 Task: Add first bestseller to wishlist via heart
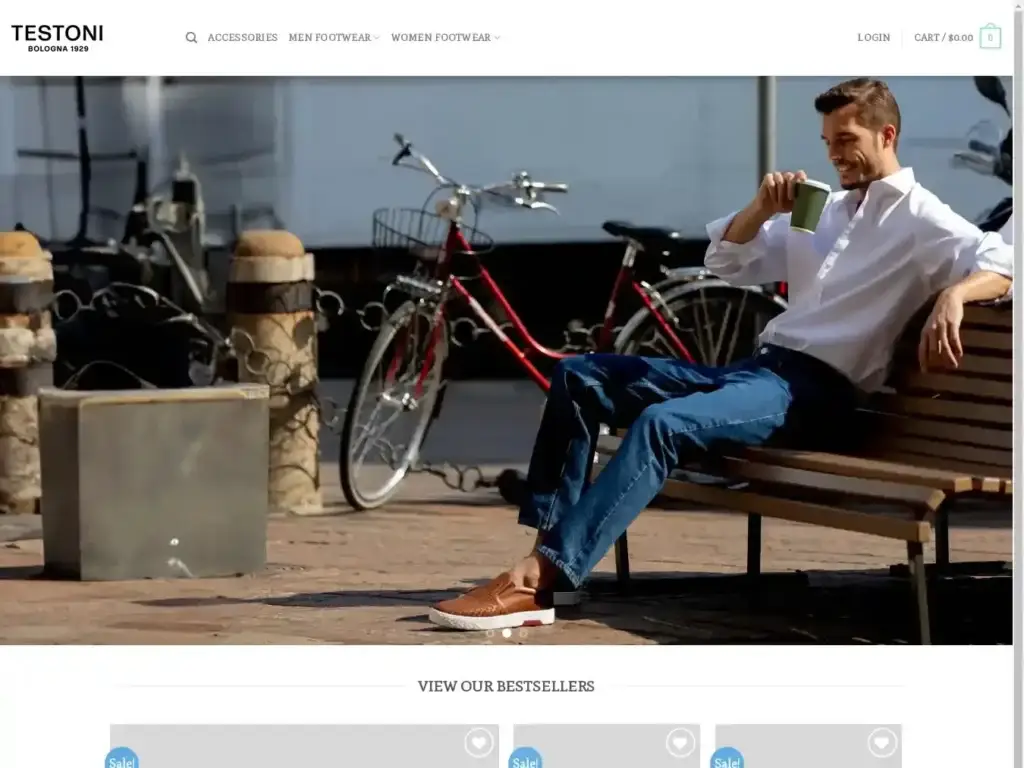point(479,742)
